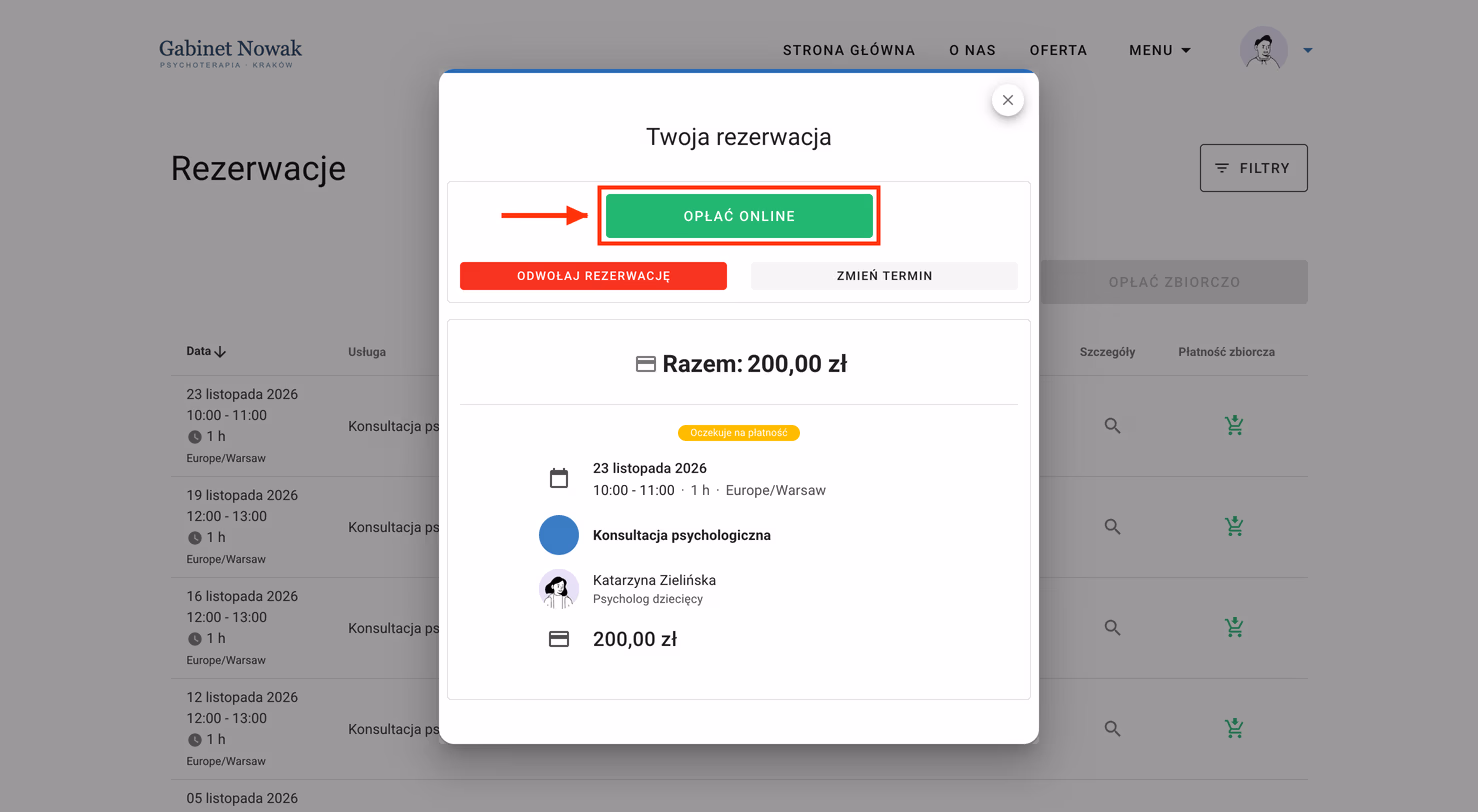Click the 19 listopada 2026 date in table

pyautogui.click(x=242, y=495)
